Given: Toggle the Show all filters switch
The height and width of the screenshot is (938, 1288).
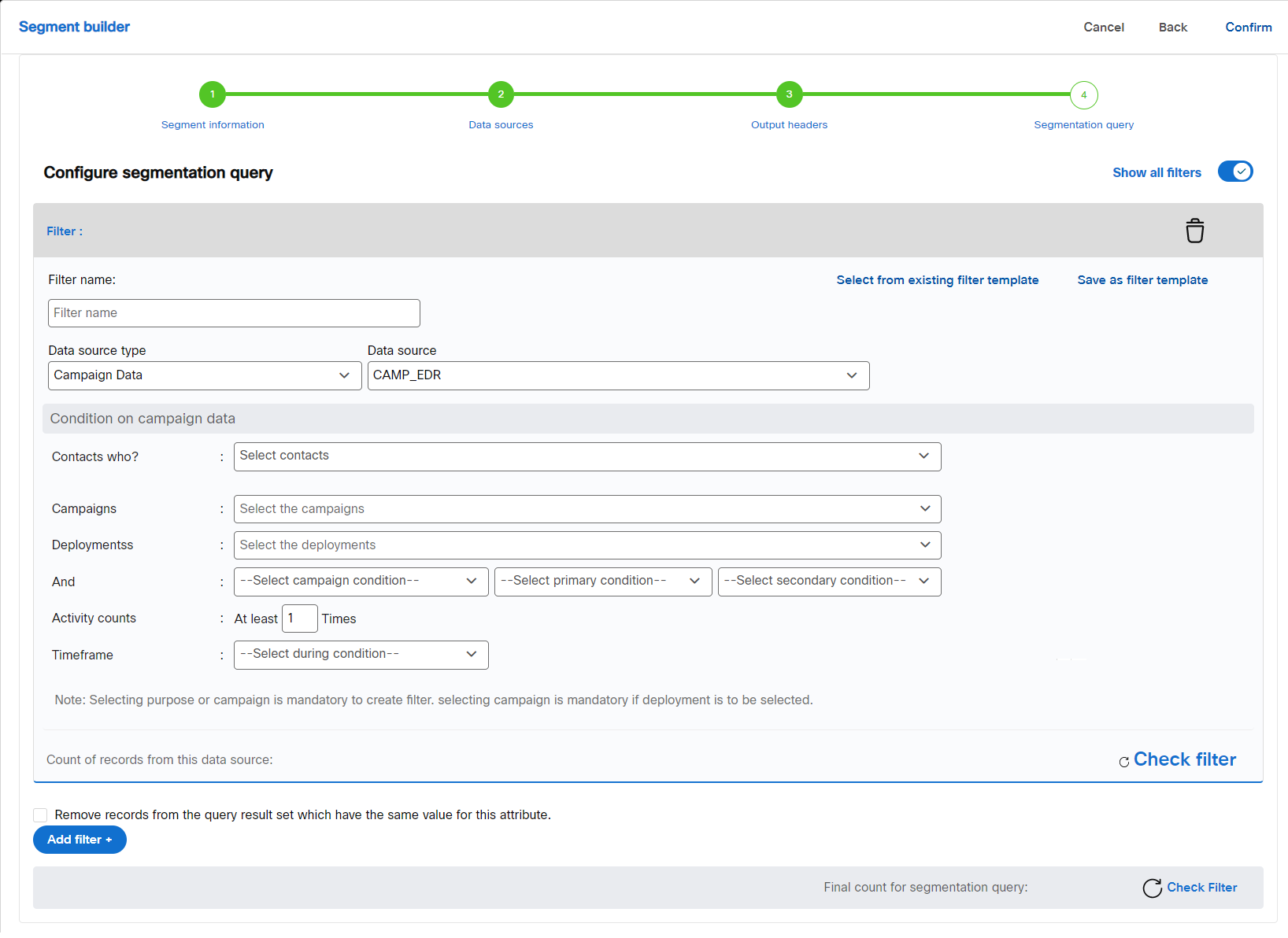Looking at the screenshot, I should coord(1235,172).
